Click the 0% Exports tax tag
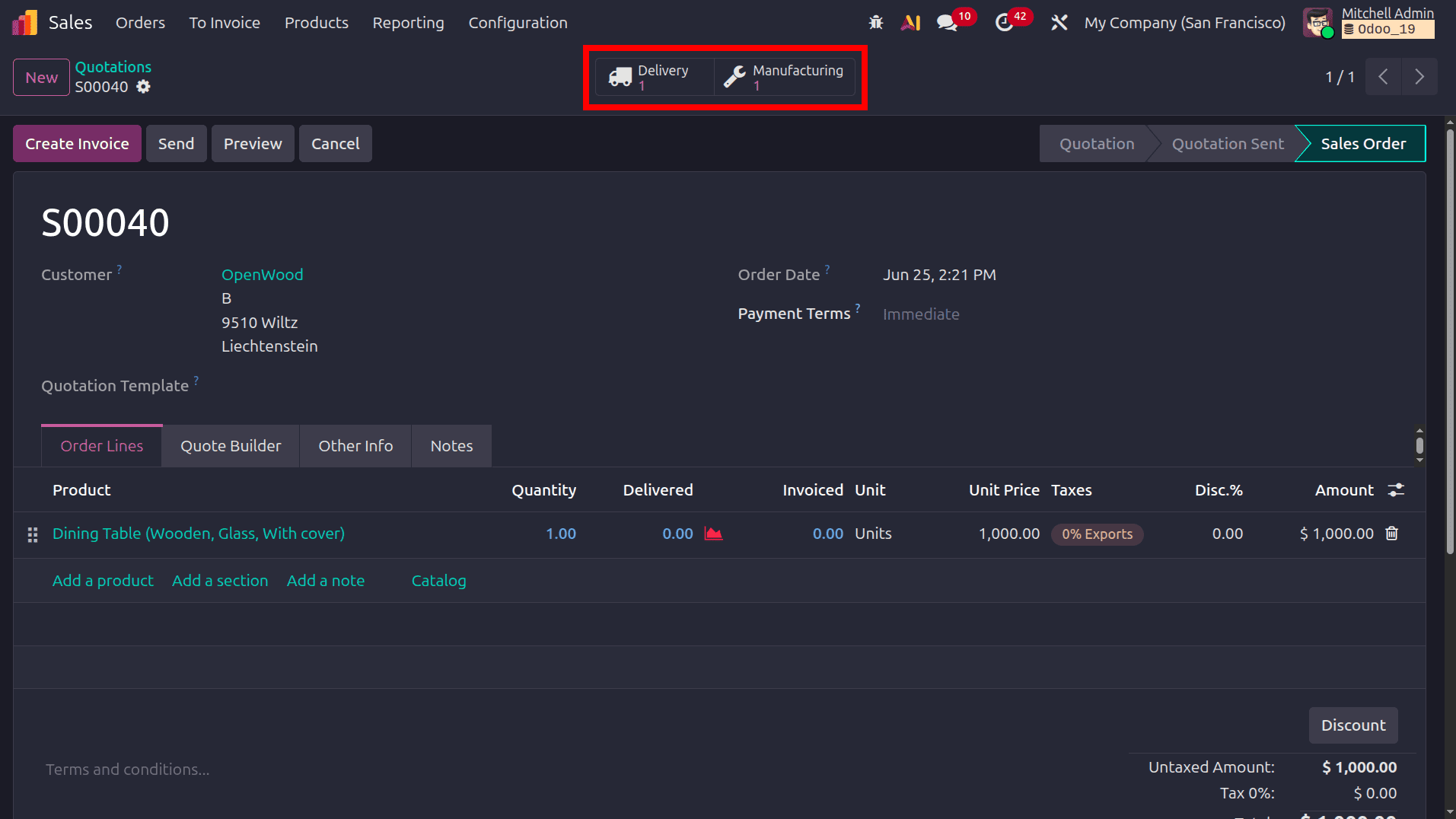This screenshot has height=819, width=1456. [1097, 534]
